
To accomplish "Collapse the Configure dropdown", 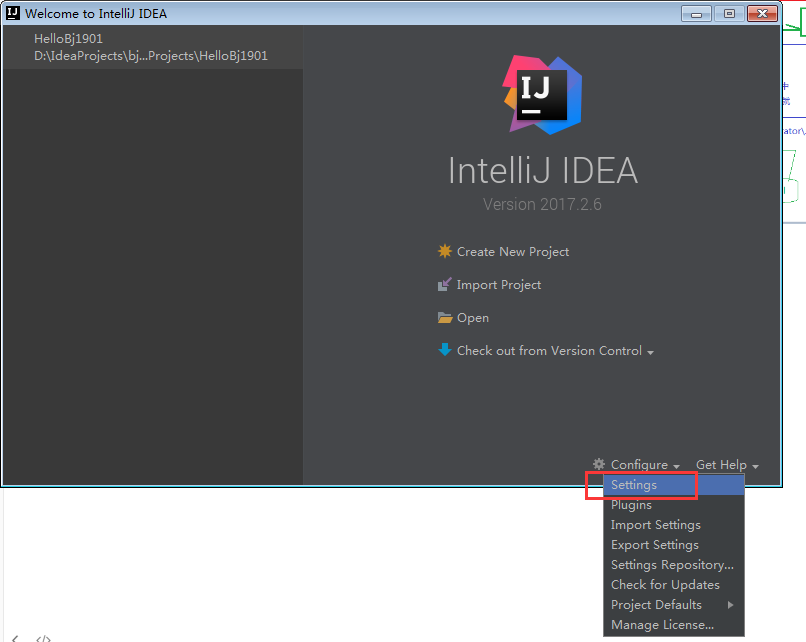I will (x=645, y=465).
